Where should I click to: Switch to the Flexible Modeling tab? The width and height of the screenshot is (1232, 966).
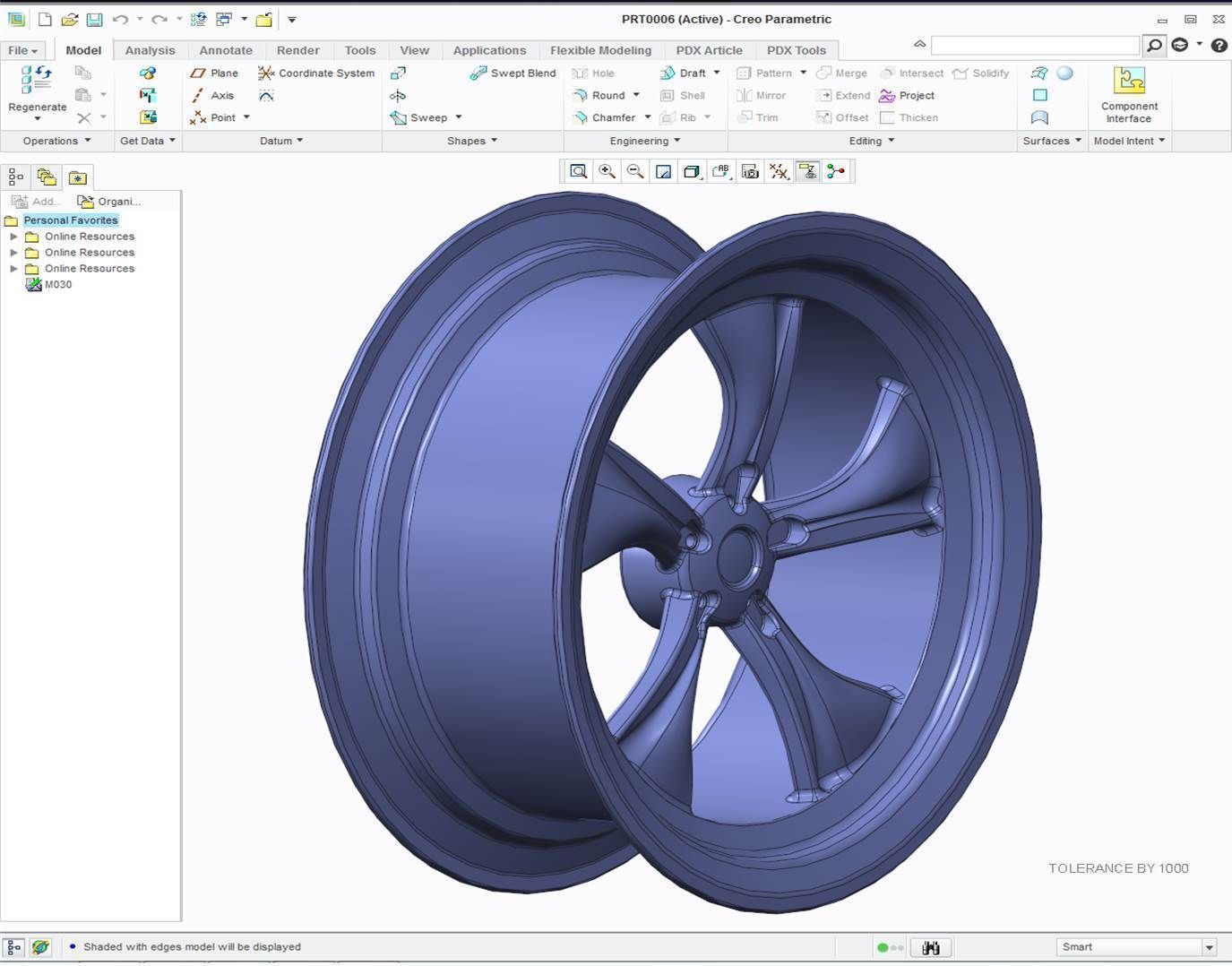click(601, 50)
